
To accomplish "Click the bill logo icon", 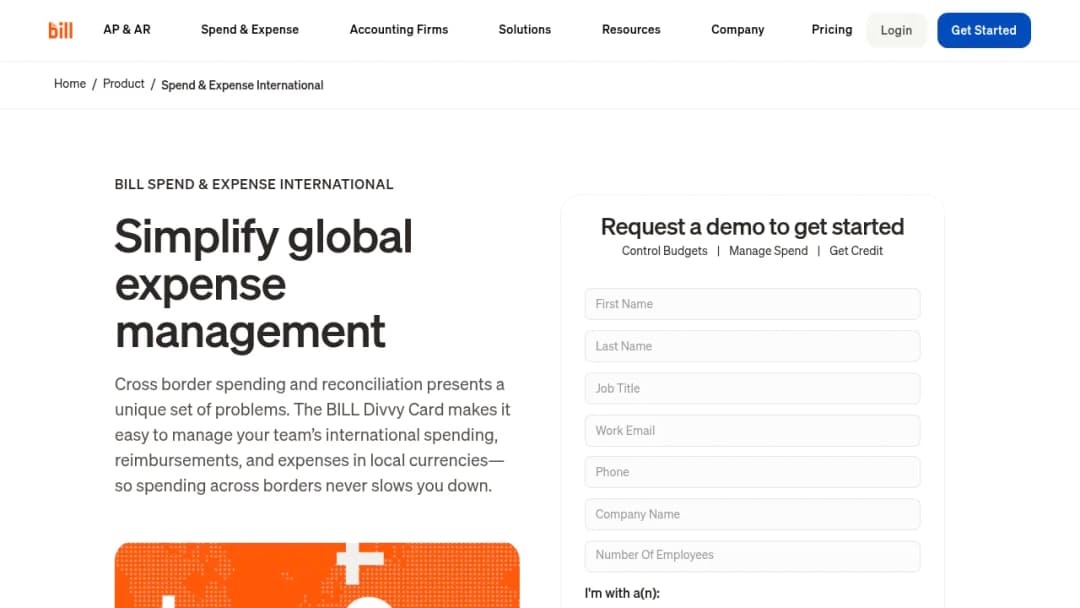I will [61, 30].
